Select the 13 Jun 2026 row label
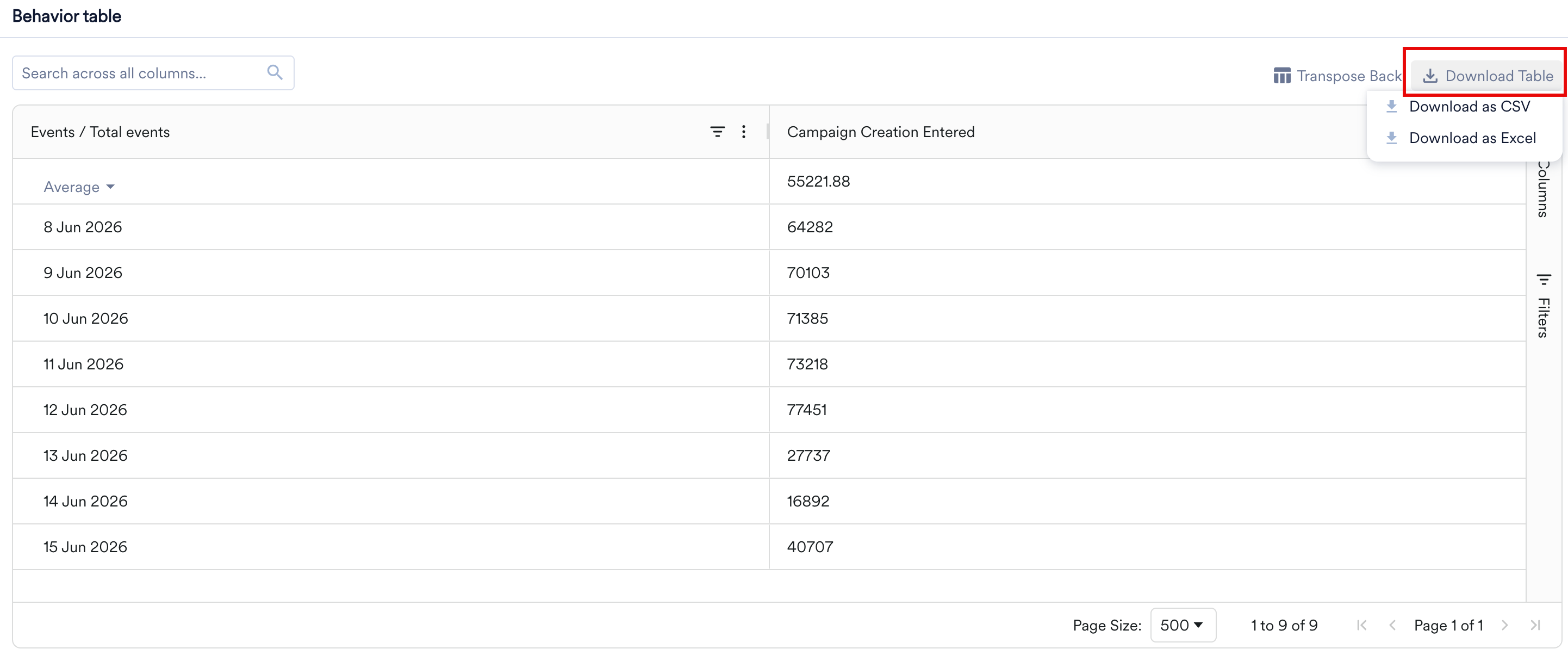 pos(85,456)
